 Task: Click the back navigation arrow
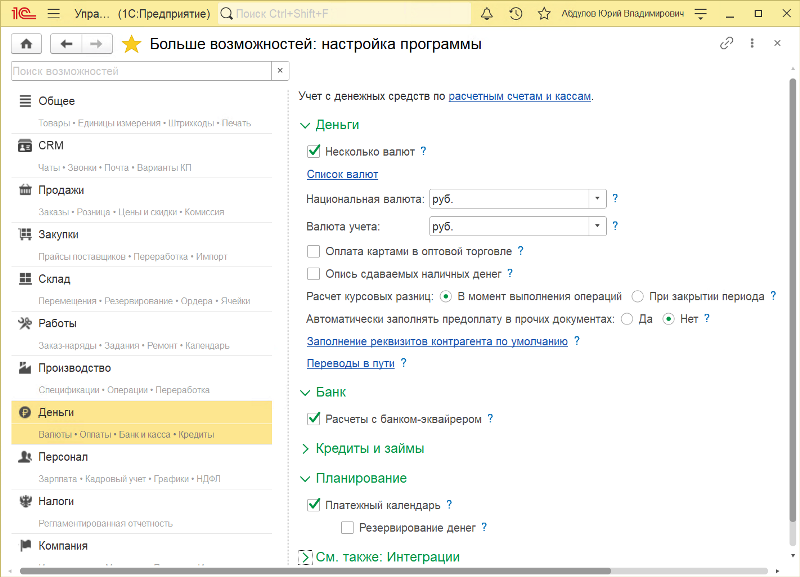pos(67,44)
